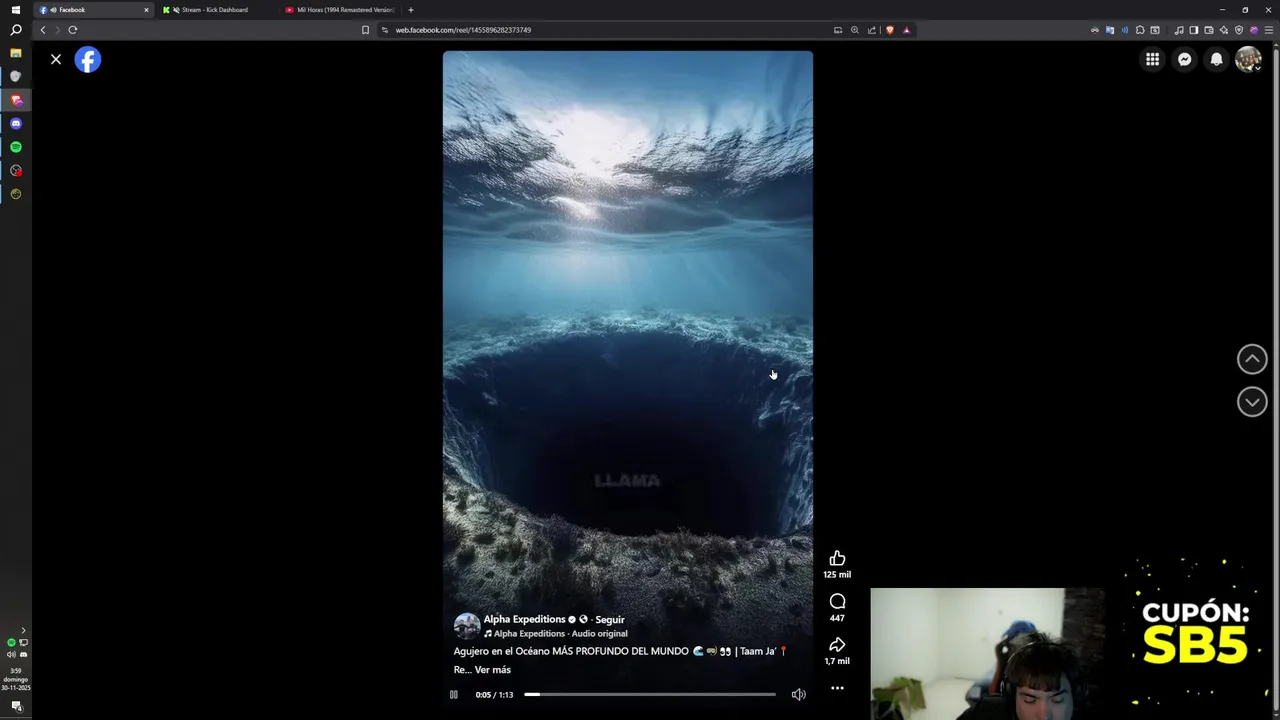This screenshot has width=1280, height=720.
Task: Close the reel viewer with the X button
Action: [x=56, y=60]
